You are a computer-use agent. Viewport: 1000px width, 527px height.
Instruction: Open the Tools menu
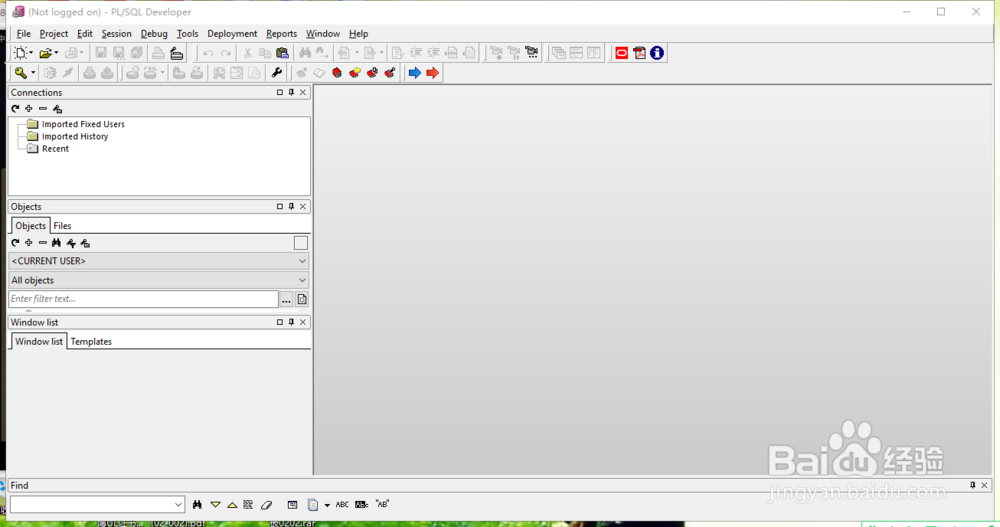188,34
